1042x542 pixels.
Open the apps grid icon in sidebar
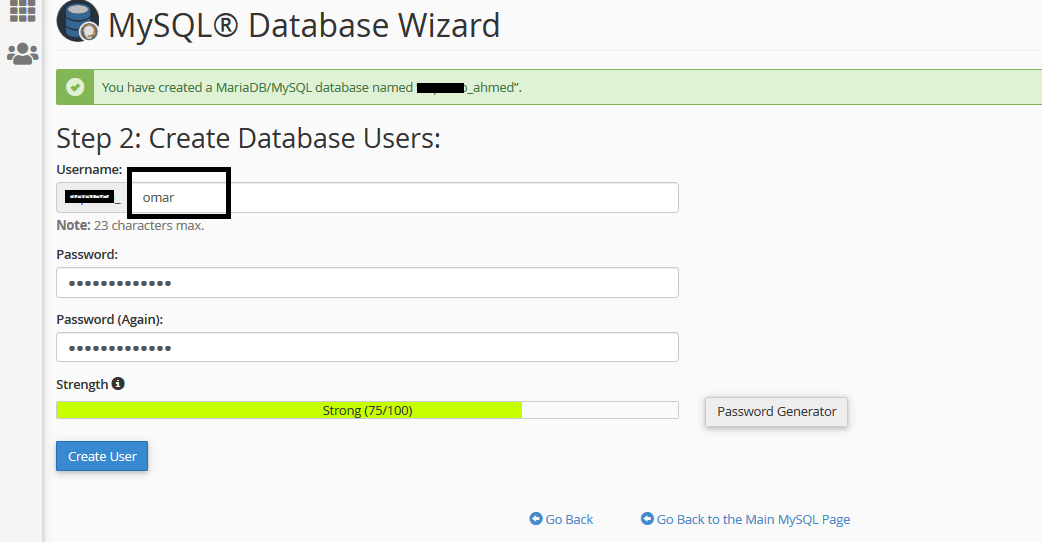pos(23,11)
